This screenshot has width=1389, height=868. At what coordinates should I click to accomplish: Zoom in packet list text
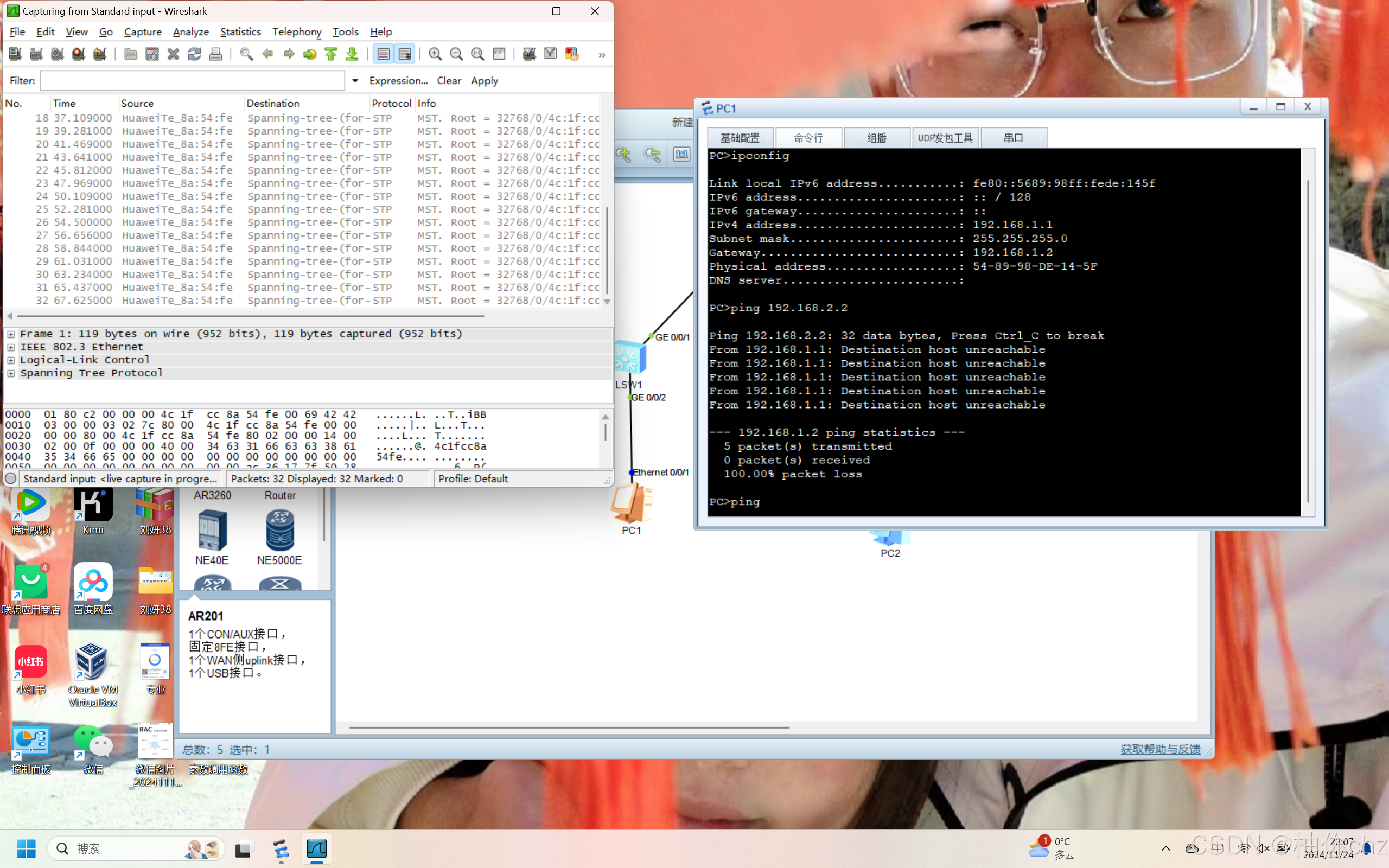tap(435, 54)
